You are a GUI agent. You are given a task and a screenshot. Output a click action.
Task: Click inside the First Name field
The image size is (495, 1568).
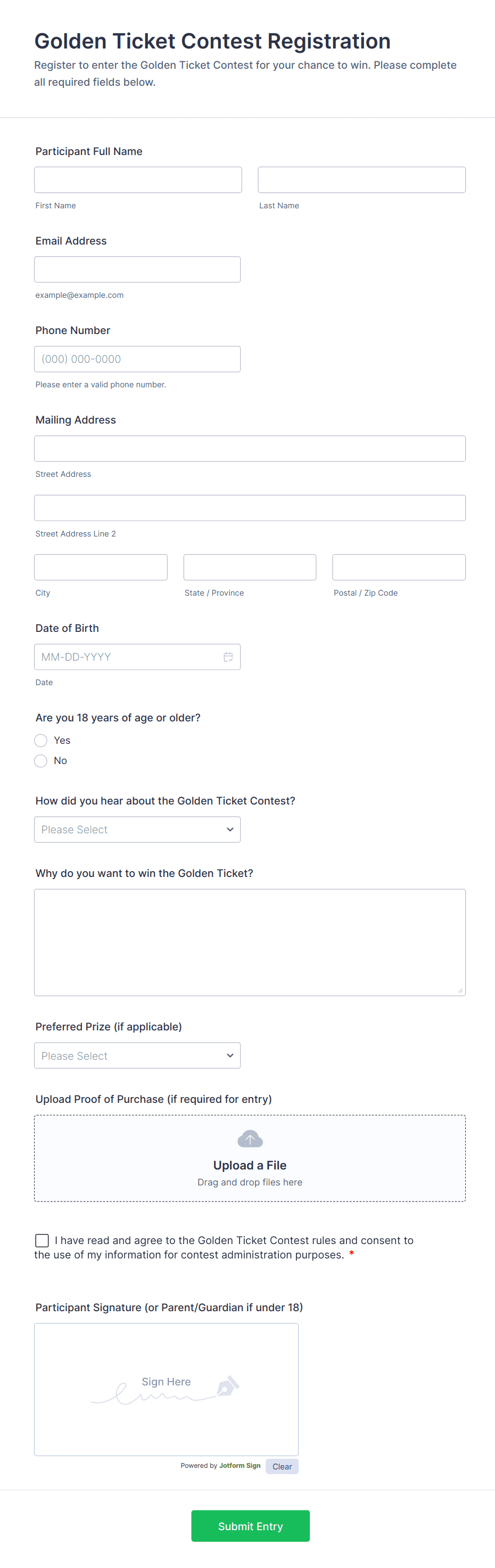click(x=137, y=179)
